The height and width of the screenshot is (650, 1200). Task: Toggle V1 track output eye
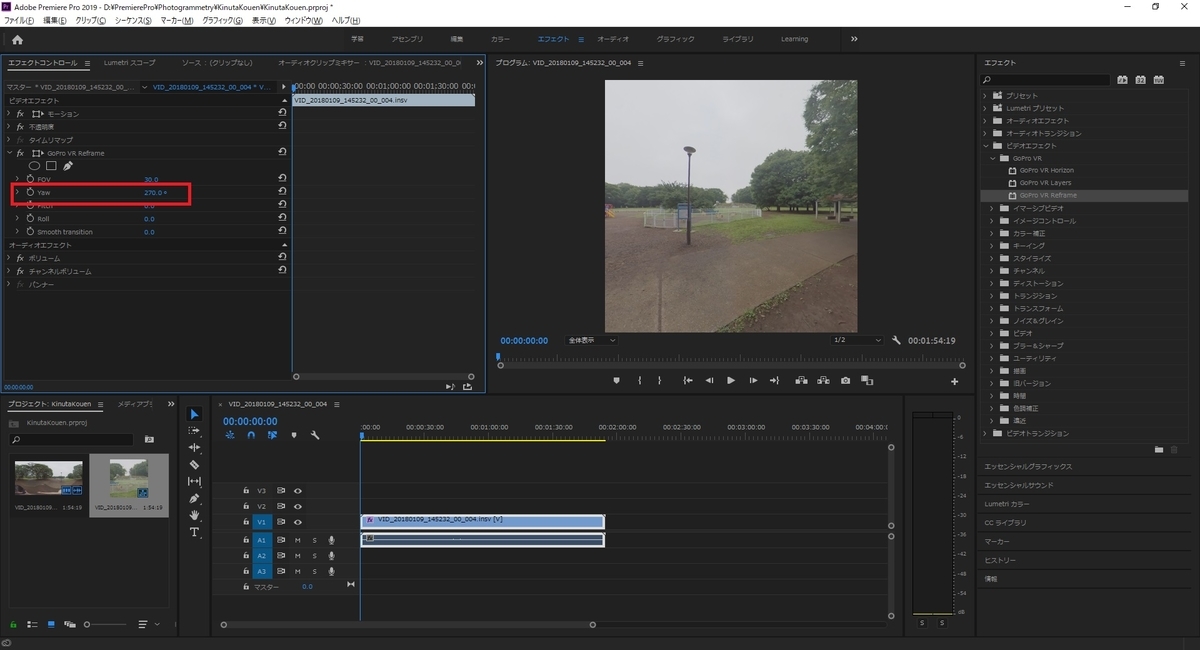297,522
